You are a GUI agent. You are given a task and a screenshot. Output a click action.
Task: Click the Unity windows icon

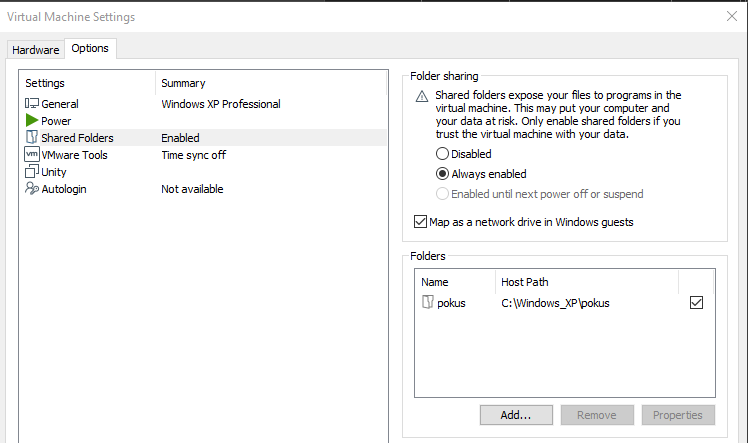(x=32, y=172)
